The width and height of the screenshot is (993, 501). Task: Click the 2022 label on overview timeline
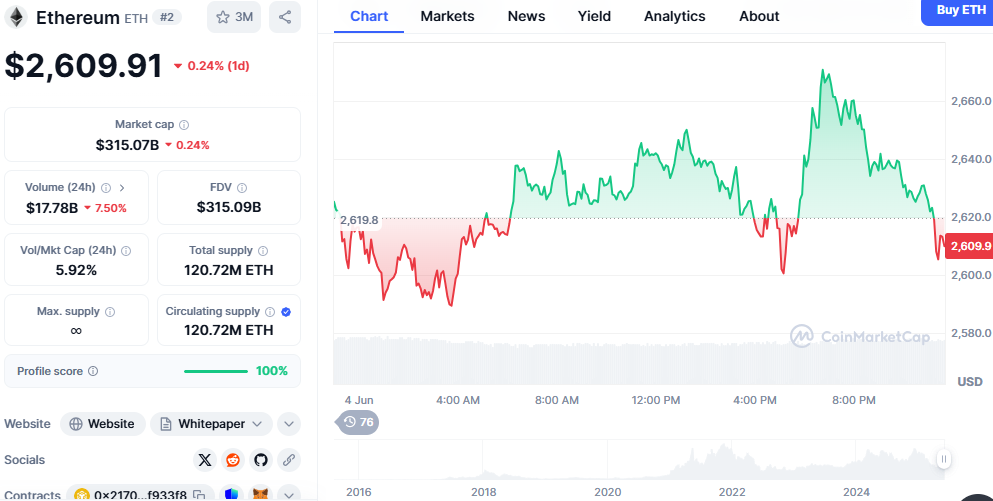[x=732, y=491]
